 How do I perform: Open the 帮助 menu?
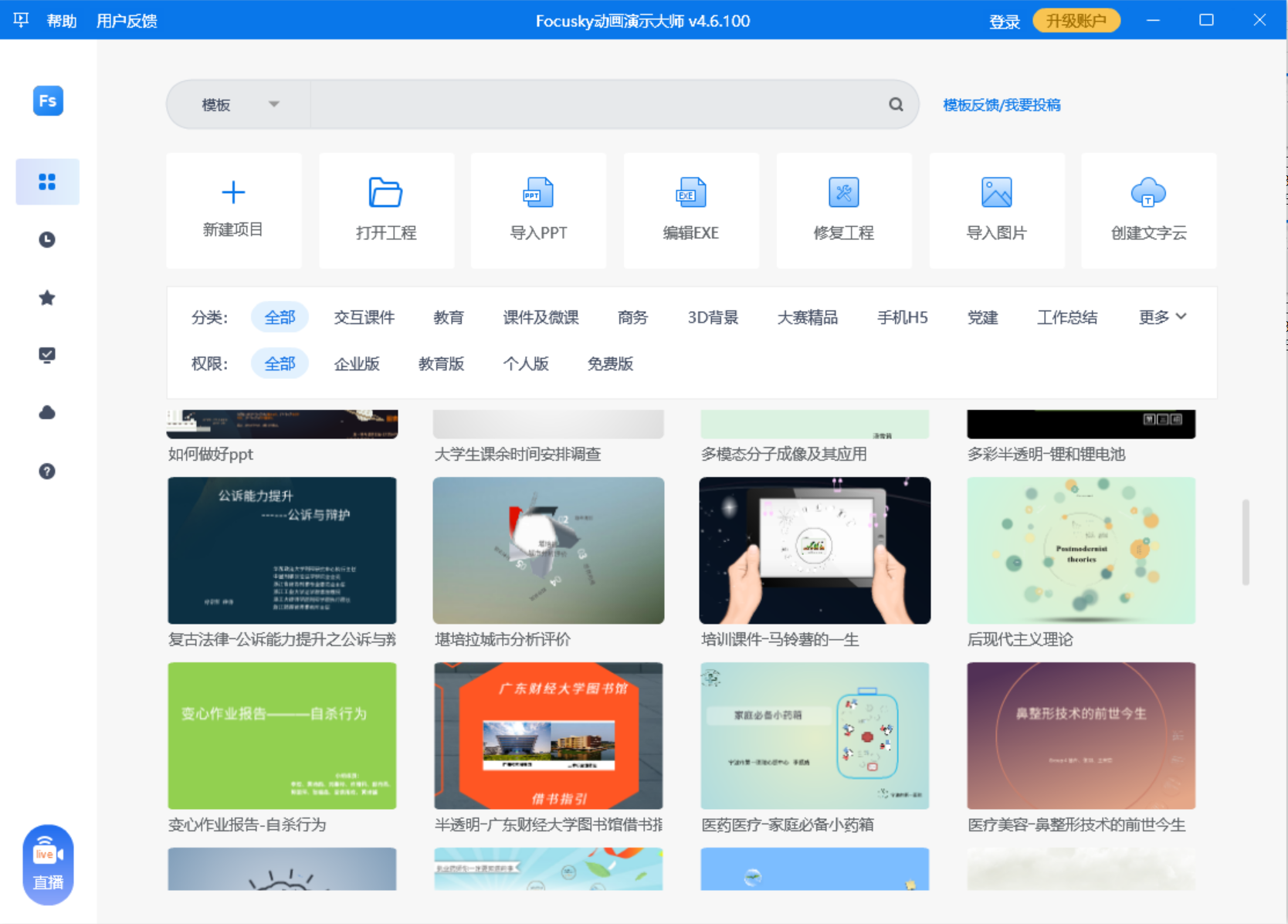pos(62,21)
